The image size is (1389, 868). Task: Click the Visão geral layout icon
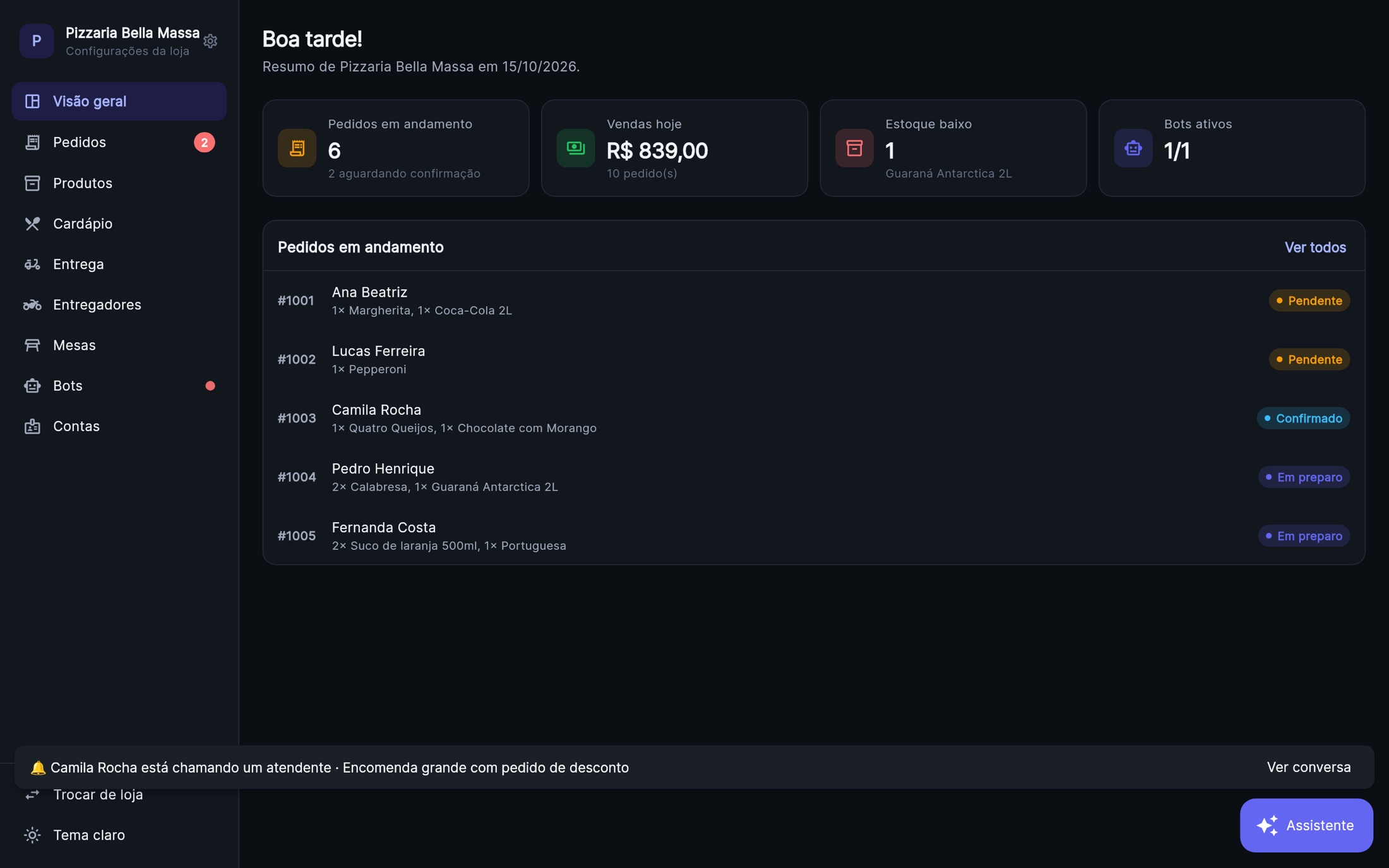click(32, 101)
